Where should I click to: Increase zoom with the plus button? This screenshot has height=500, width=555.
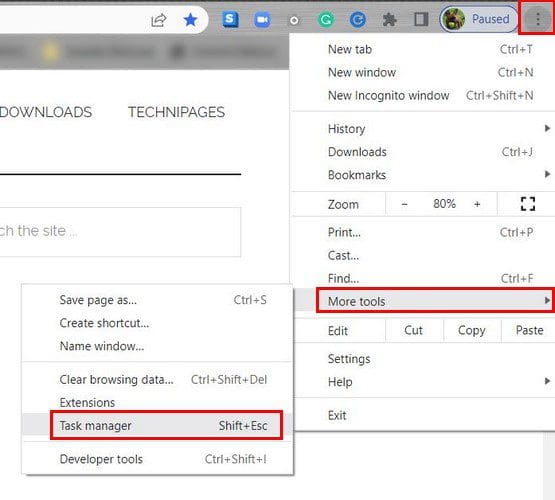tap(477, 204)
